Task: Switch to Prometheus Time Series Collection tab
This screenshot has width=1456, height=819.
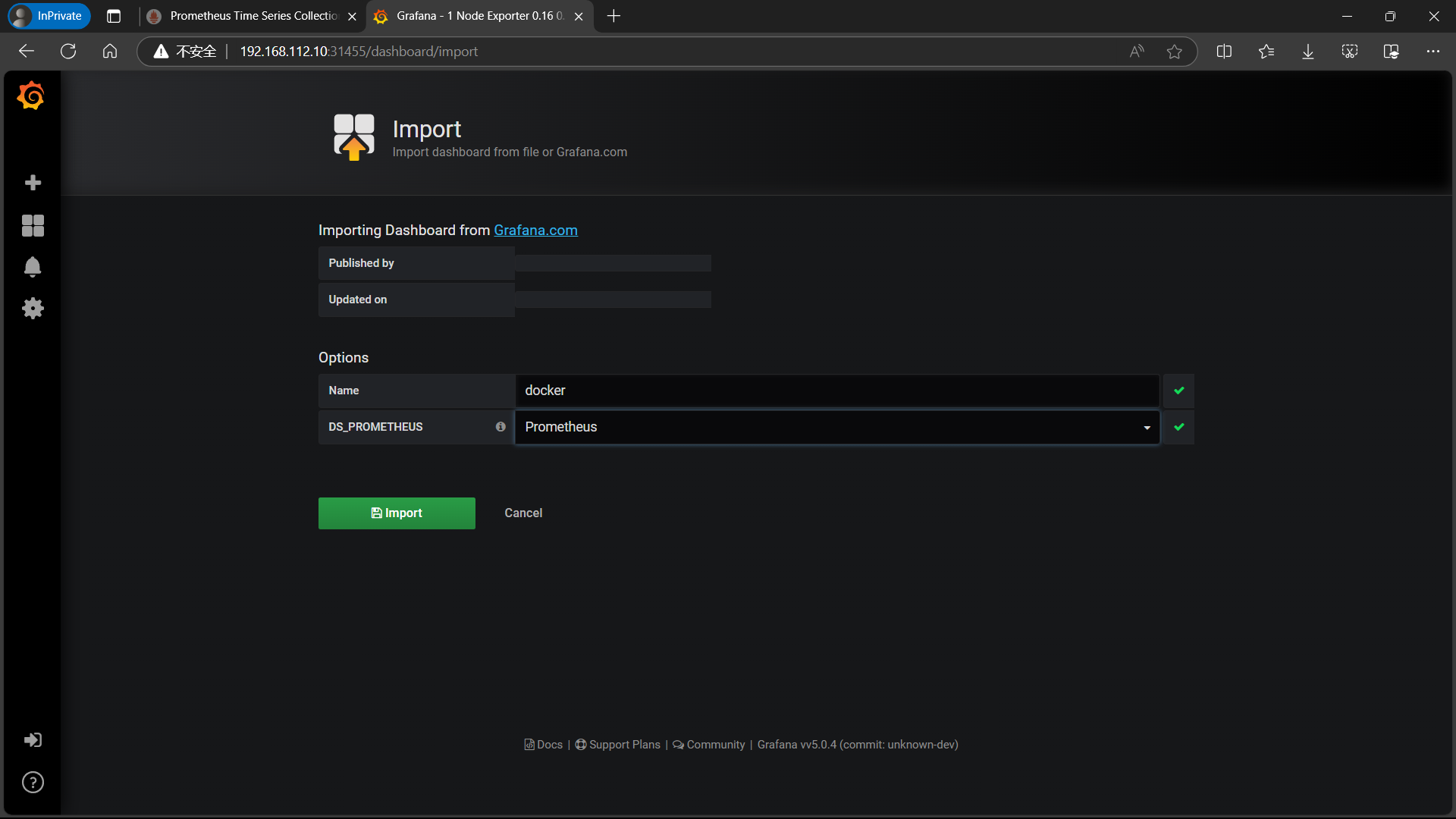Action: tap(253, 16)
